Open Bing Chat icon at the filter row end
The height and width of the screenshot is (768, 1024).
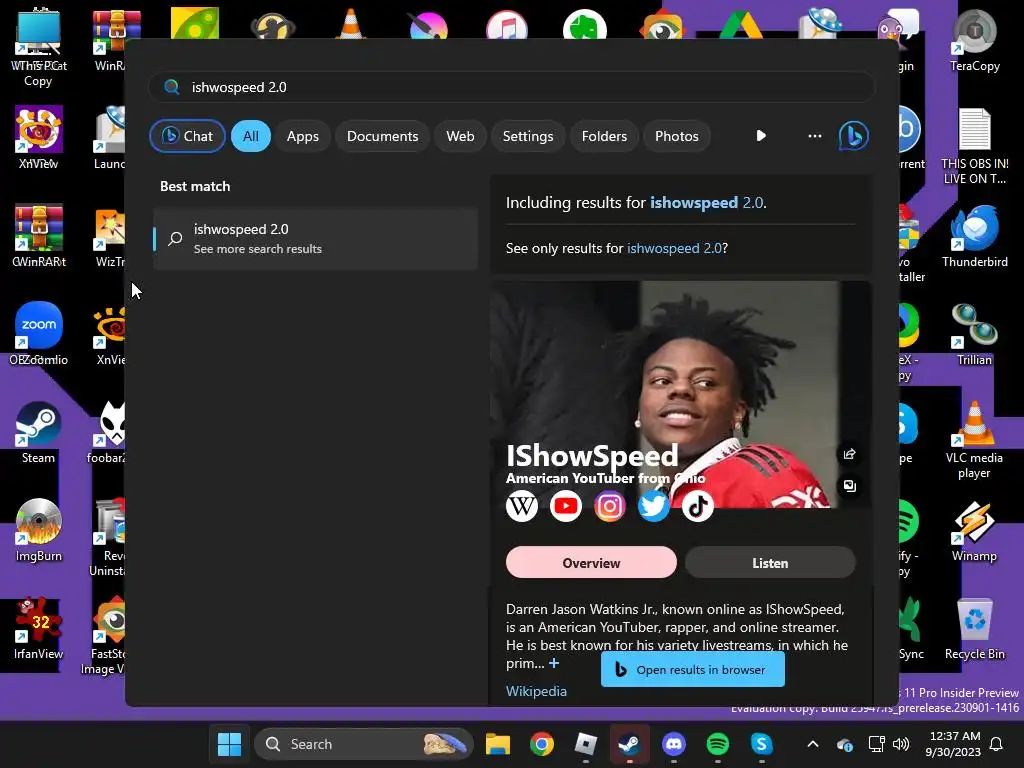click(853, 136)
